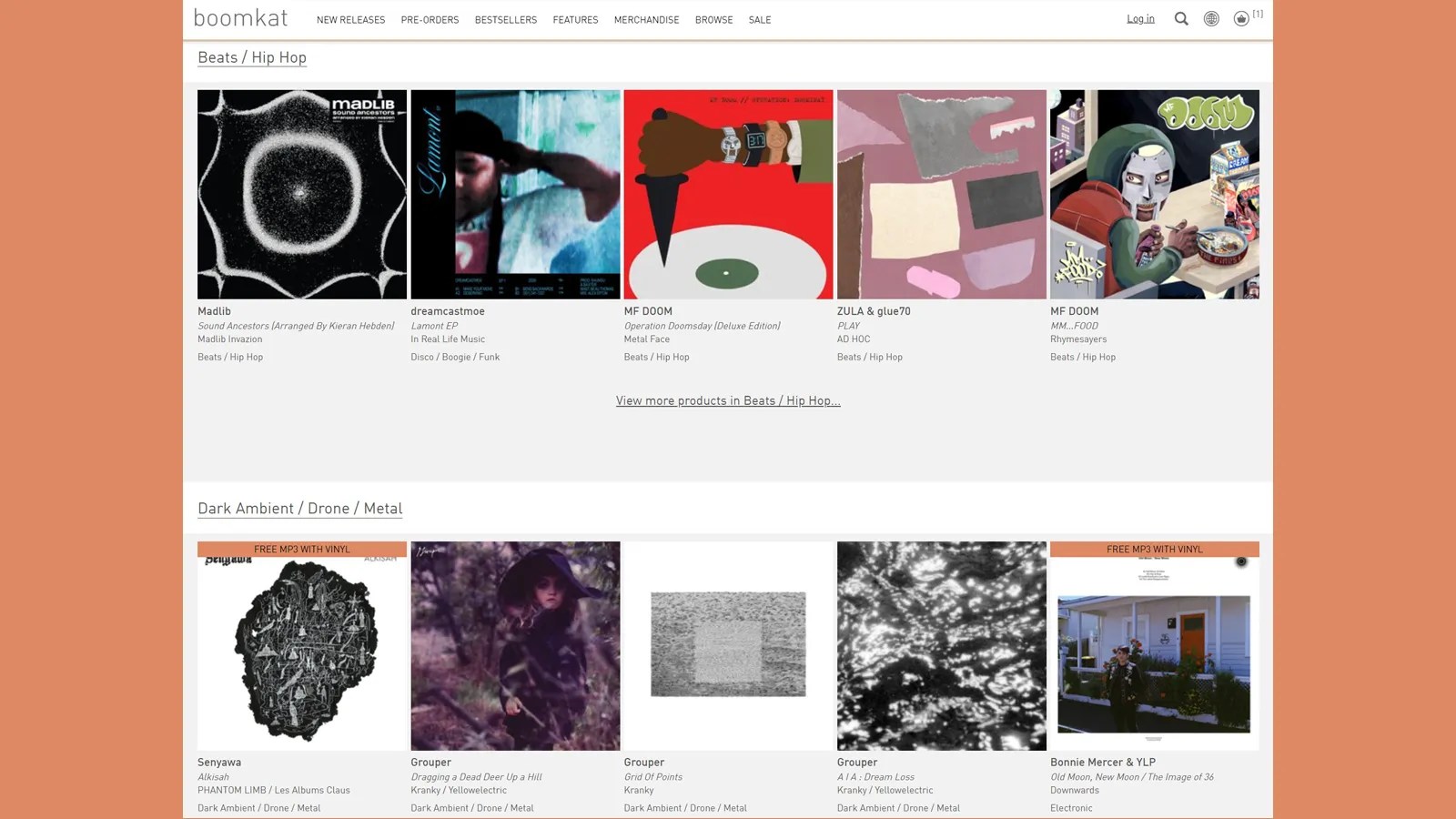Screen dimensions: 1456x819
Task: Open the Dark Ambient / Drone / Metal heading
Action: click(x=299, y=509)
